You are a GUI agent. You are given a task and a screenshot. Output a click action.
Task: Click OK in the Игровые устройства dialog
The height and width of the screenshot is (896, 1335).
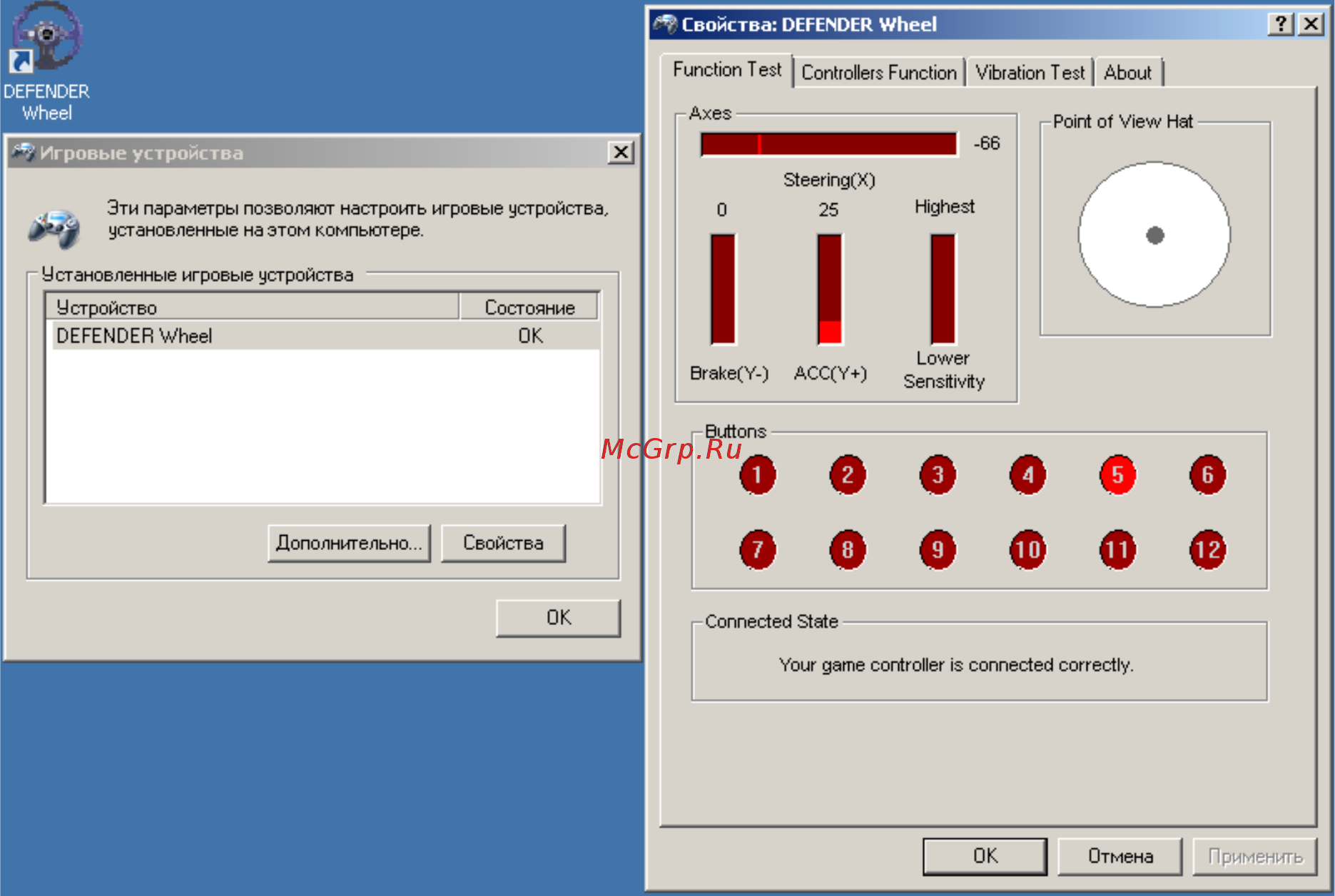coord(558,618)
